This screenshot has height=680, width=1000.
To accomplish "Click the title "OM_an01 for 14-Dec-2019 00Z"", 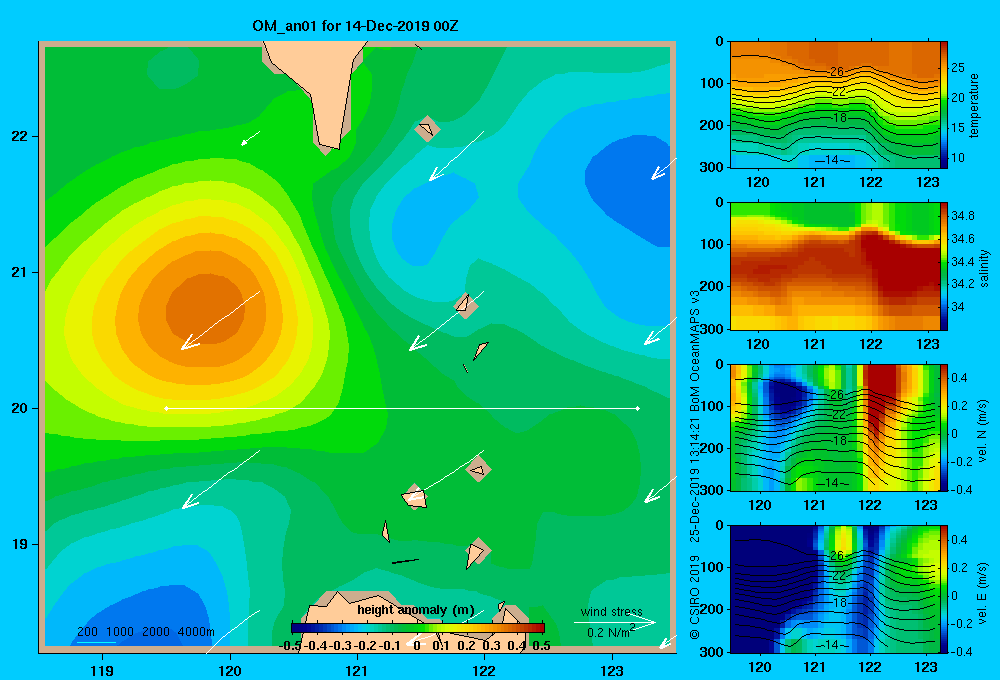I will click(x=355, y=26).
